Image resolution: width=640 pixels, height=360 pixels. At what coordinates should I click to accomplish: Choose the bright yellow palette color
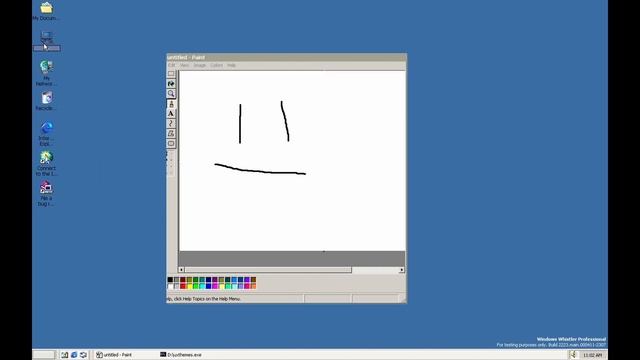pos(189,286)
